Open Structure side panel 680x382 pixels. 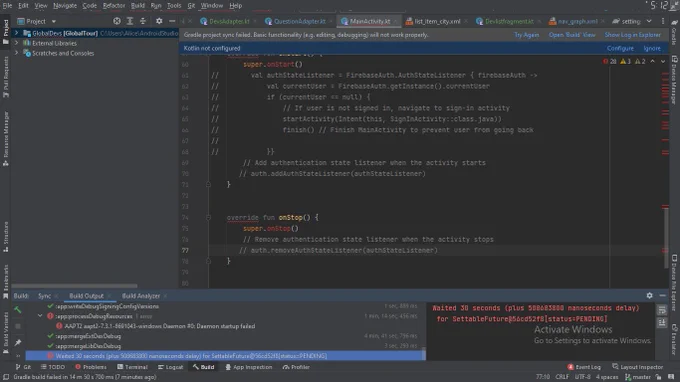[6, 237]
